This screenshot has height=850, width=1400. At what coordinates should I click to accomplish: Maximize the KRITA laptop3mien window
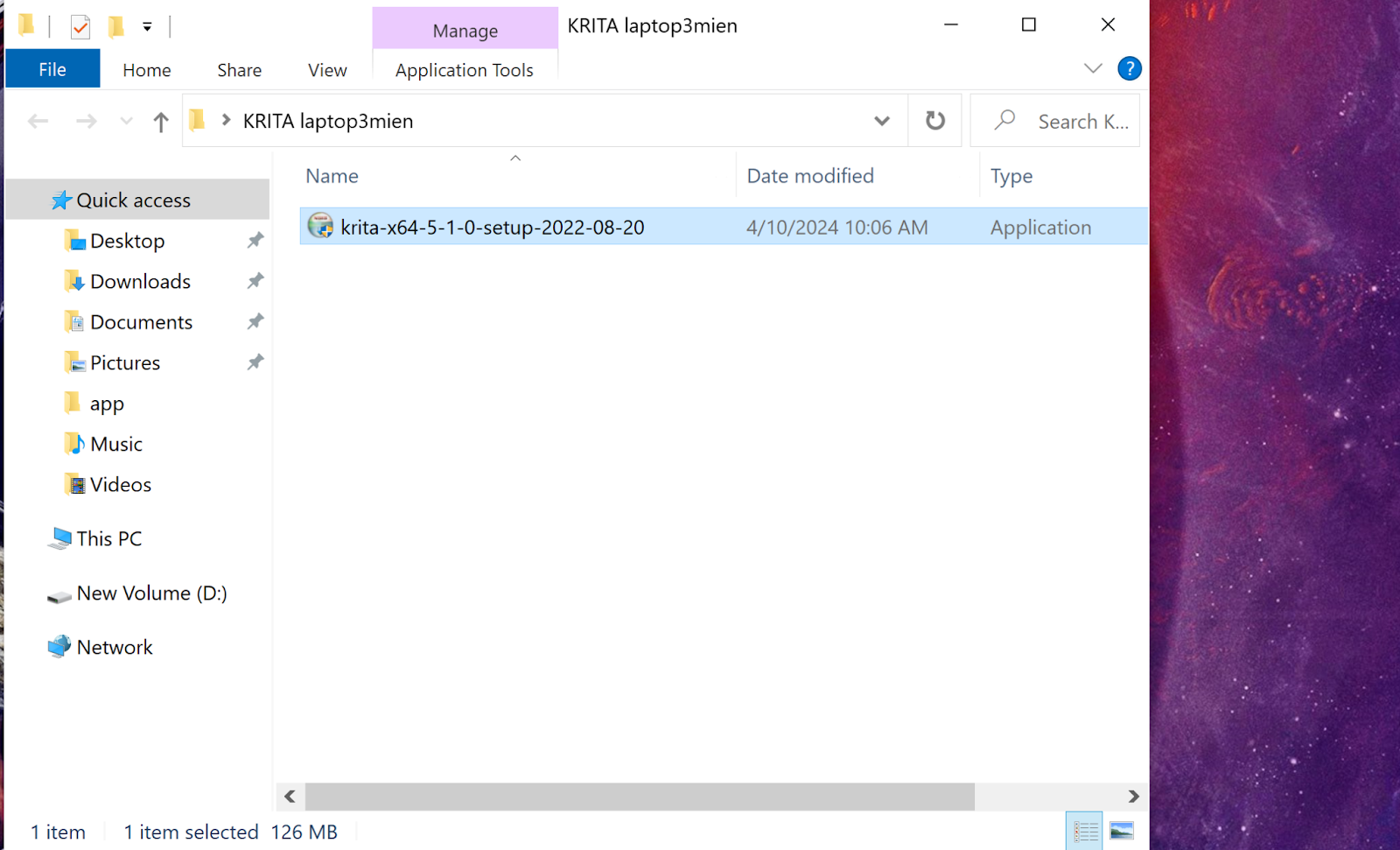[x=1029, y=25]
